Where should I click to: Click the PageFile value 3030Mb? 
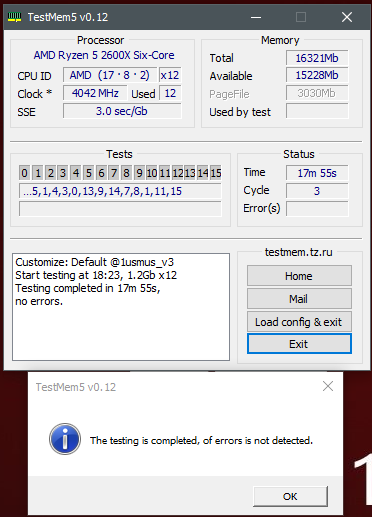317,93
